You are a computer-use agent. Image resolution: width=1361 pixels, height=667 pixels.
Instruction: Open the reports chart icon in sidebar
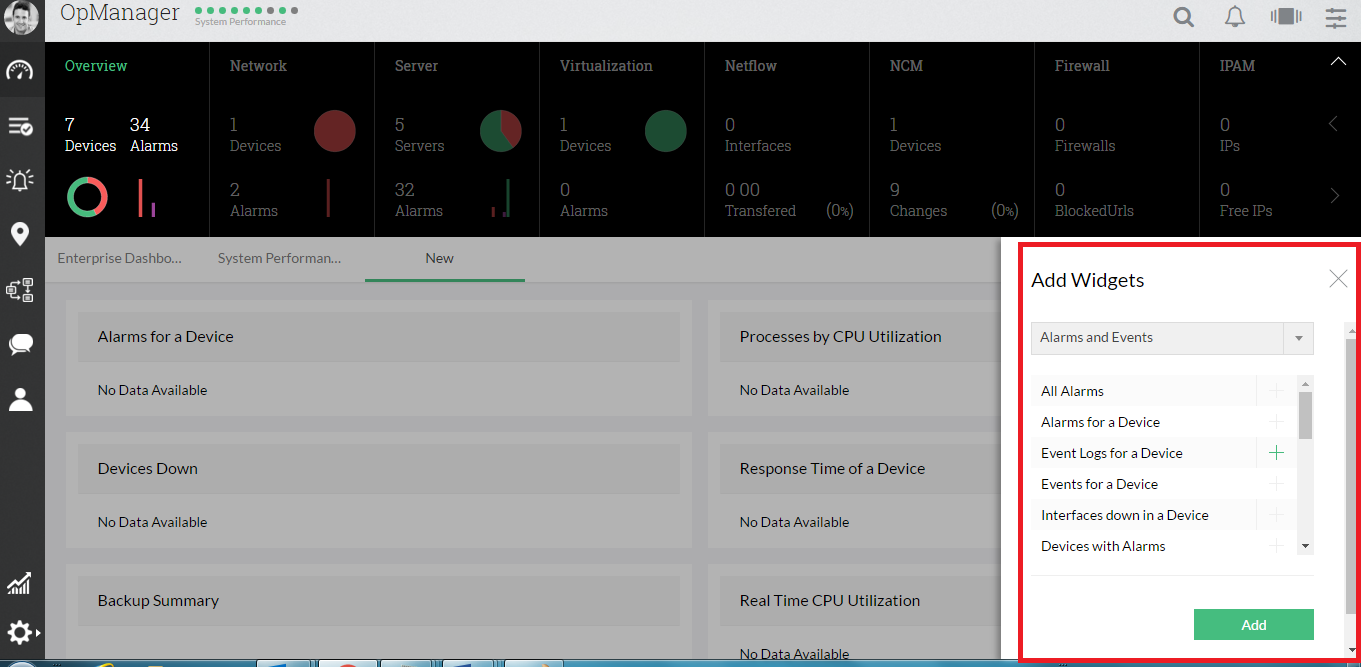[x=20, y=583]
